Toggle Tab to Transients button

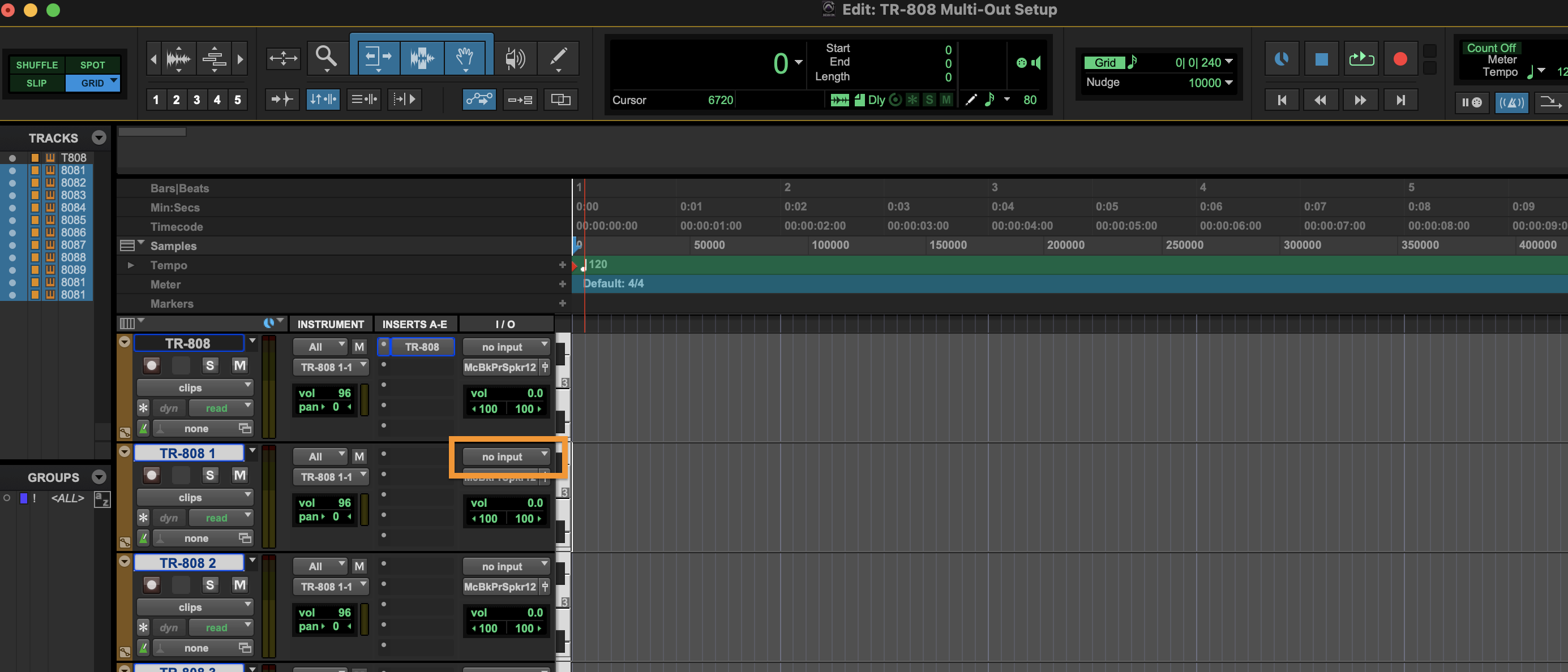[x=282, y=99]
